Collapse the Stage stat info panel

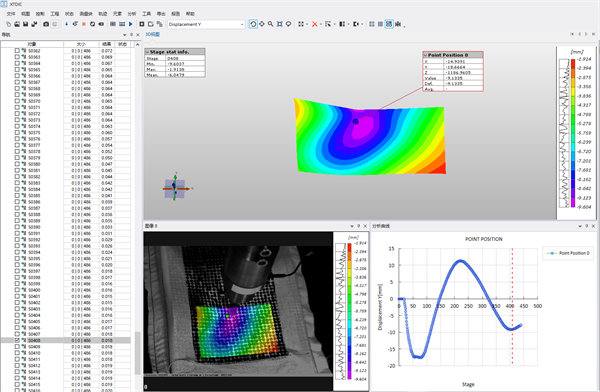(147, 52)
